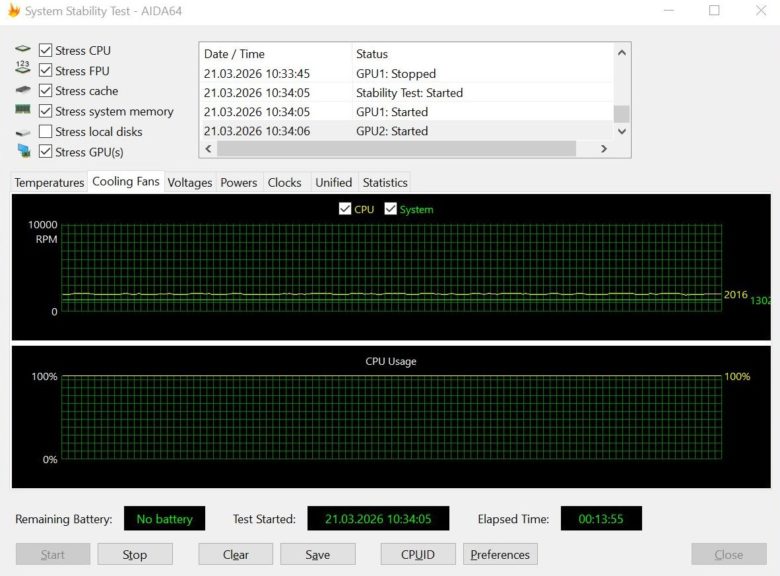Toggle the Stress system memory checkbox

[45, 111]
